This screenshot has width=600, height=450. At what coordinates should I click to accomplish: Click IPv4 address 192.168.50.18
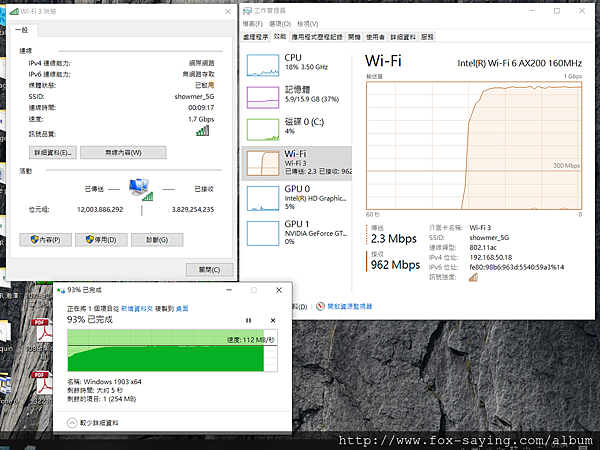491,257
